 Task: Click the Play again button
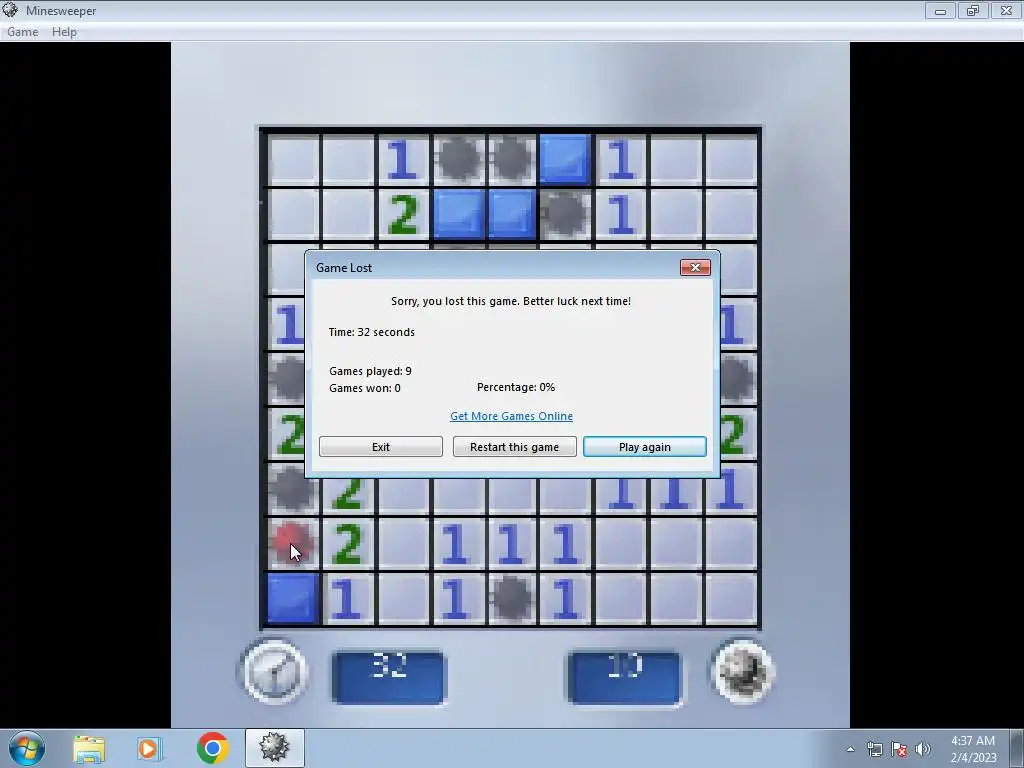click(x=645, y=447)
